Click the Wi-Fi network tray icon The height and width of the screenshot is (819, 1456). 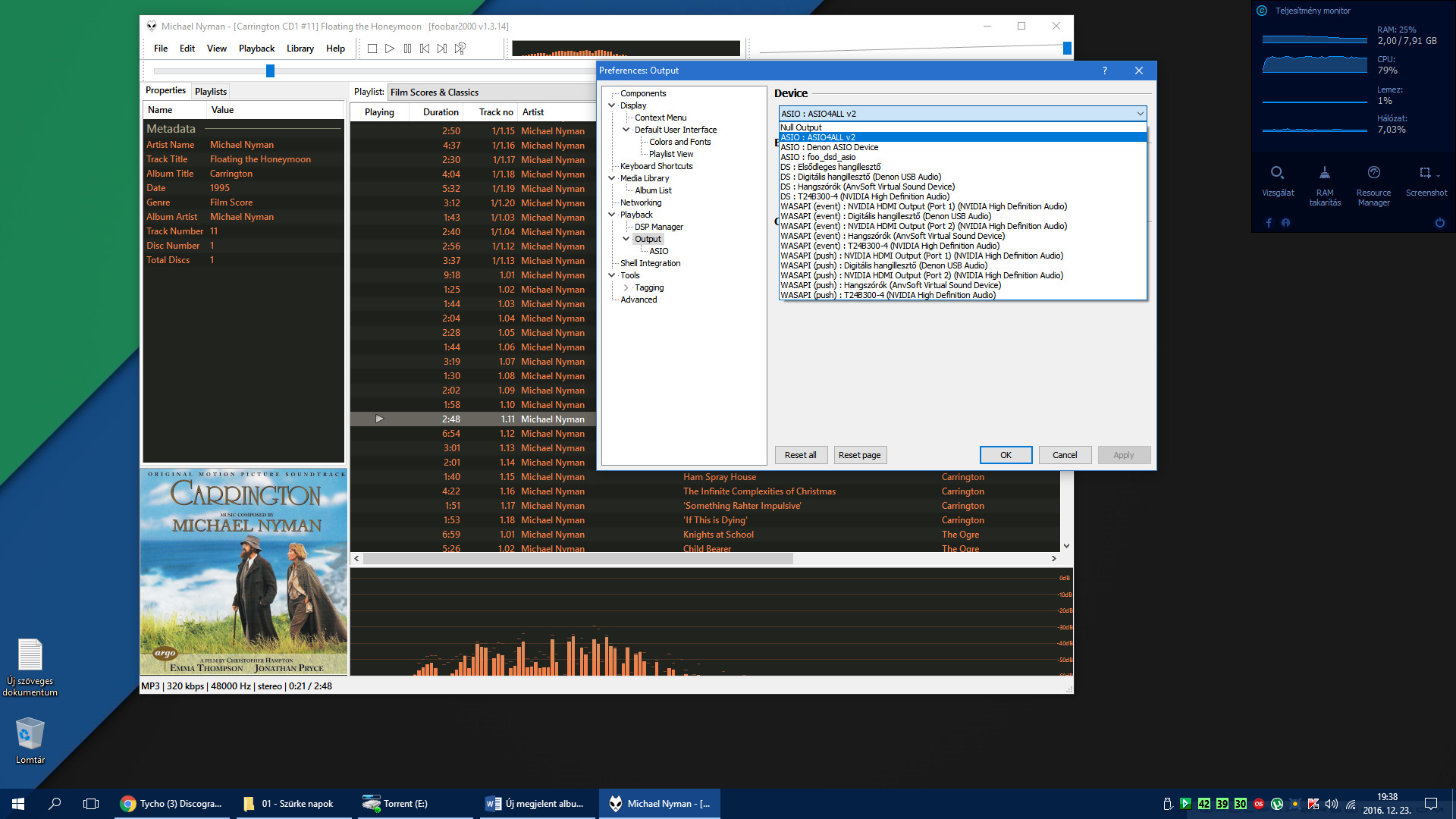coord(1351,804)
